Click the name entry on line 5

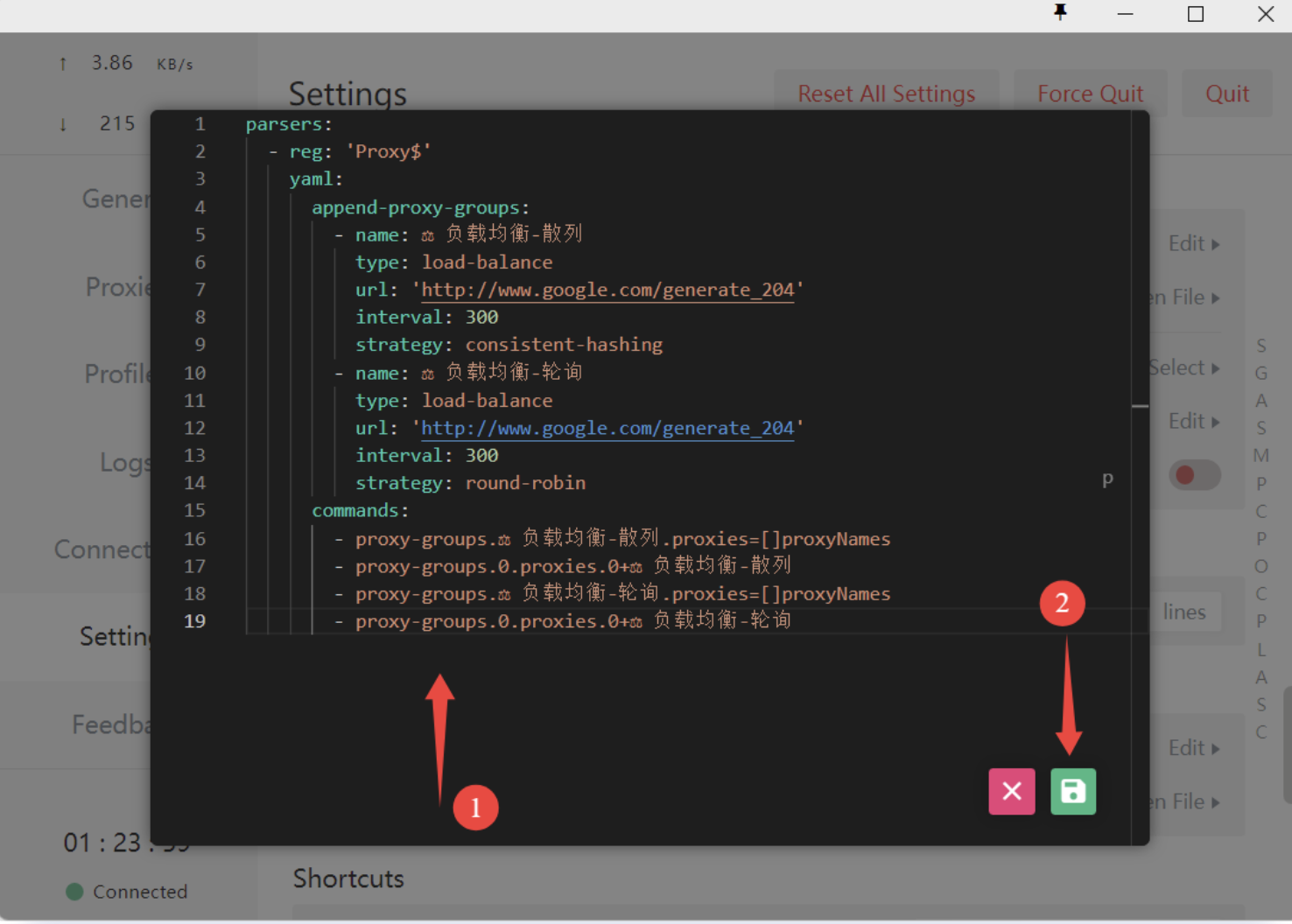coord(460,234)
